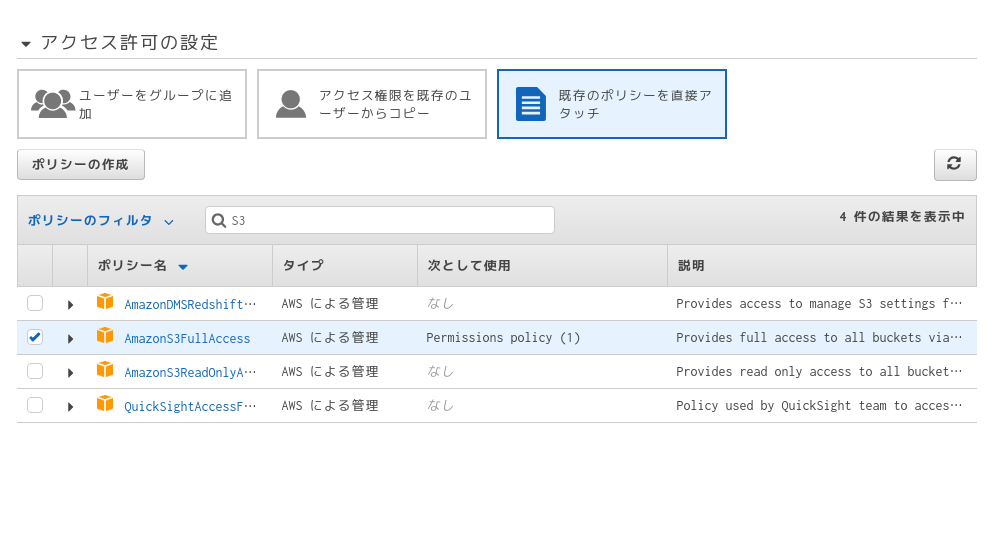Open the QuickSightAccessF policy link

coord(190,407)
